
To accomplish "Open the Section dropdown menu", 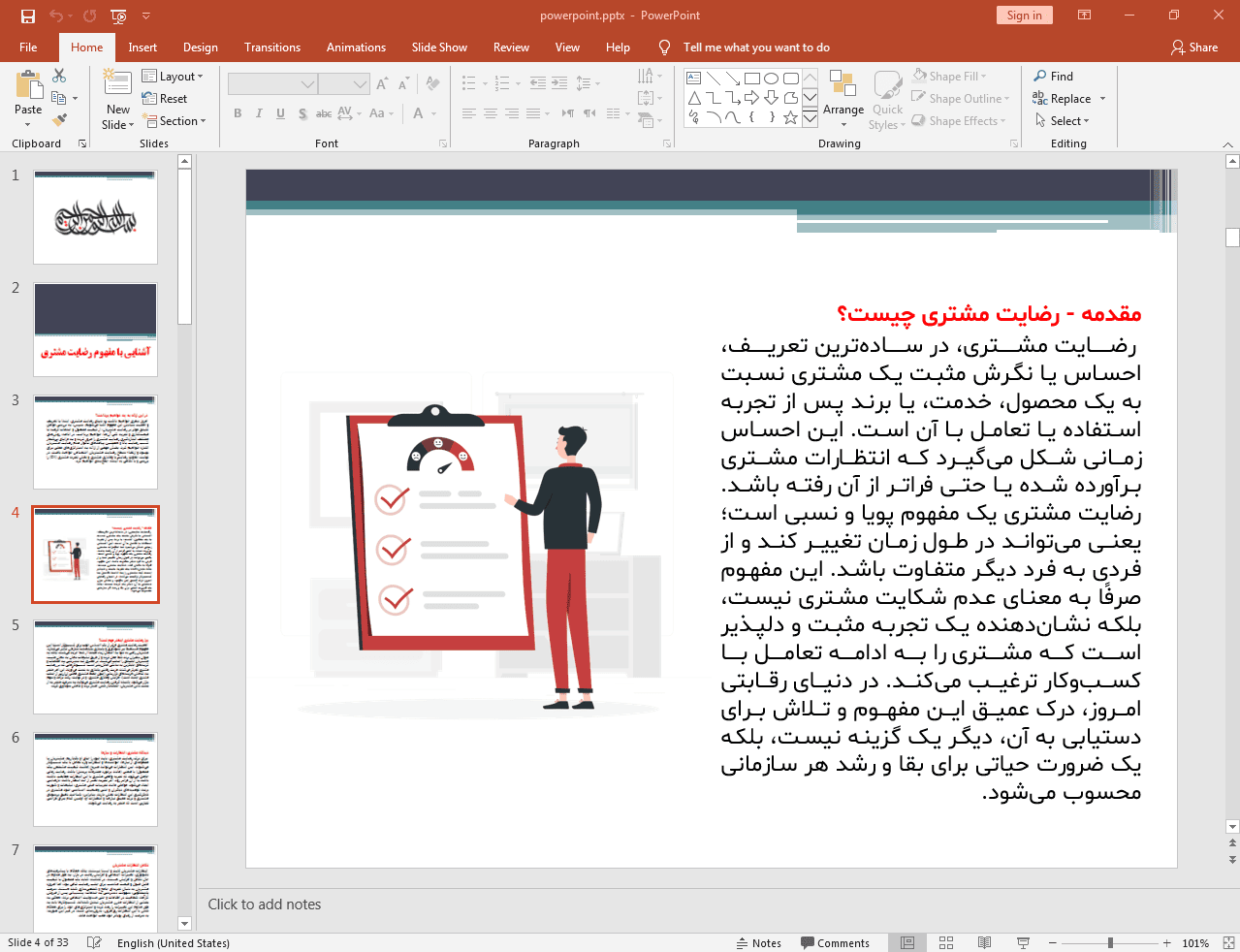I will [175, 121].
